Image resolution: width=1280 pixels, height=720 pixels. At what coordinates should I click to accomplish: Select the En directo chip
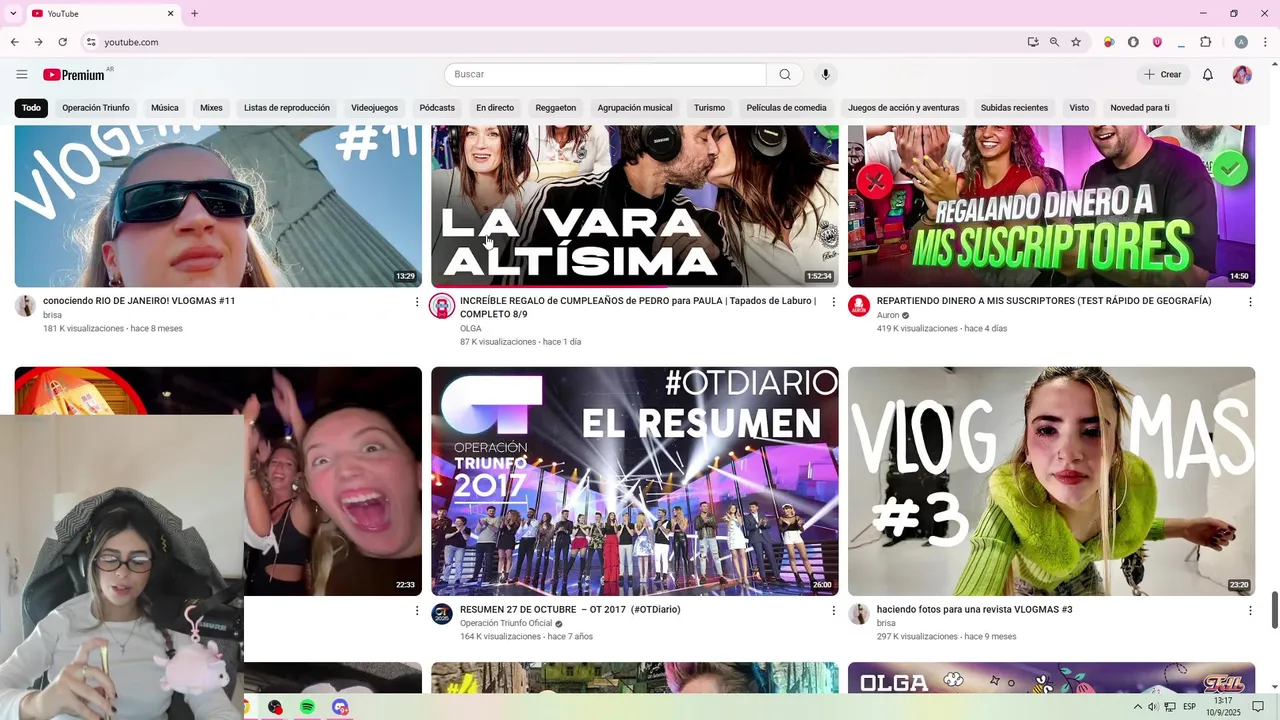495,108
